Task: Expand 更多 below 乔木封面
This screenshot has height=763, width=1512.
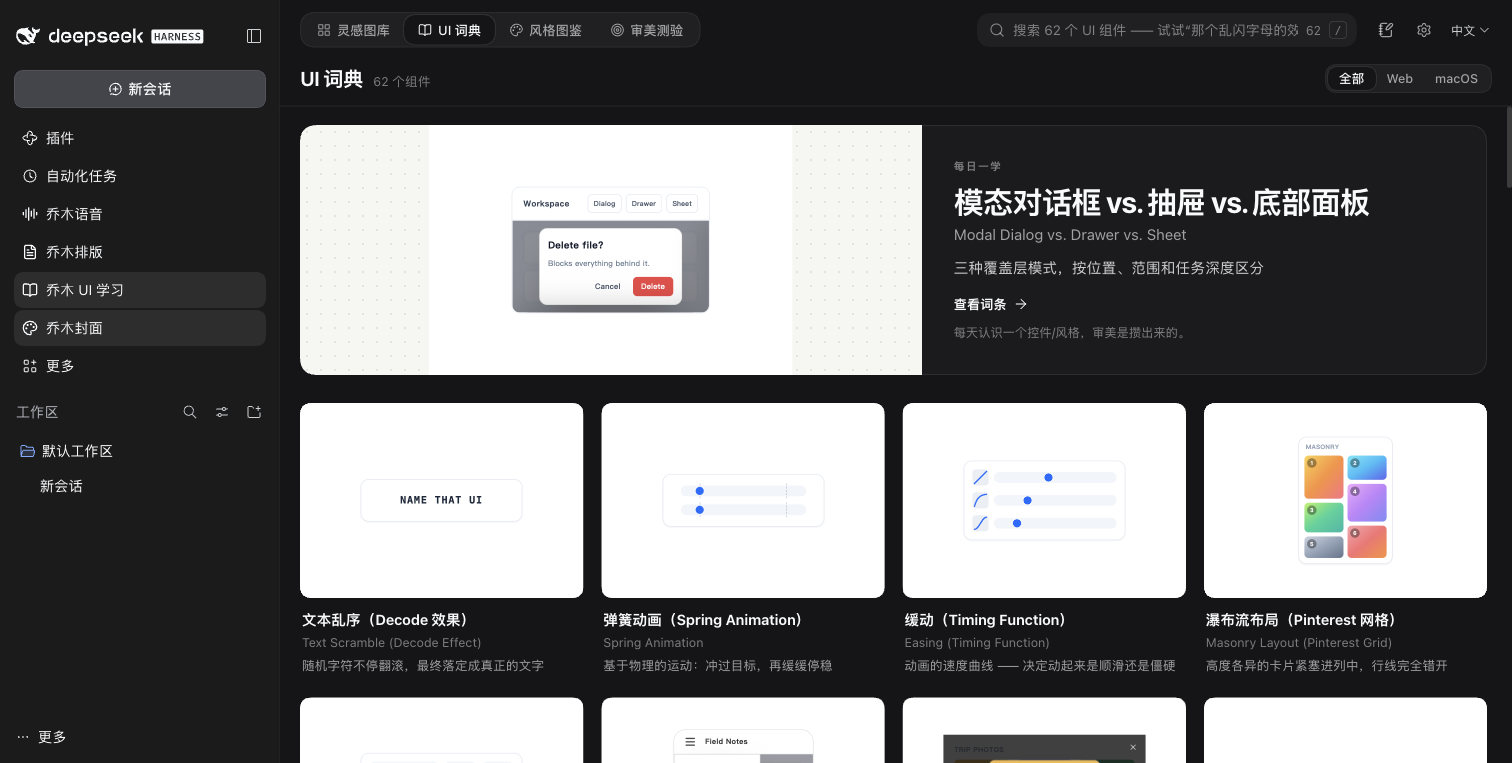Action: point(140,366)
